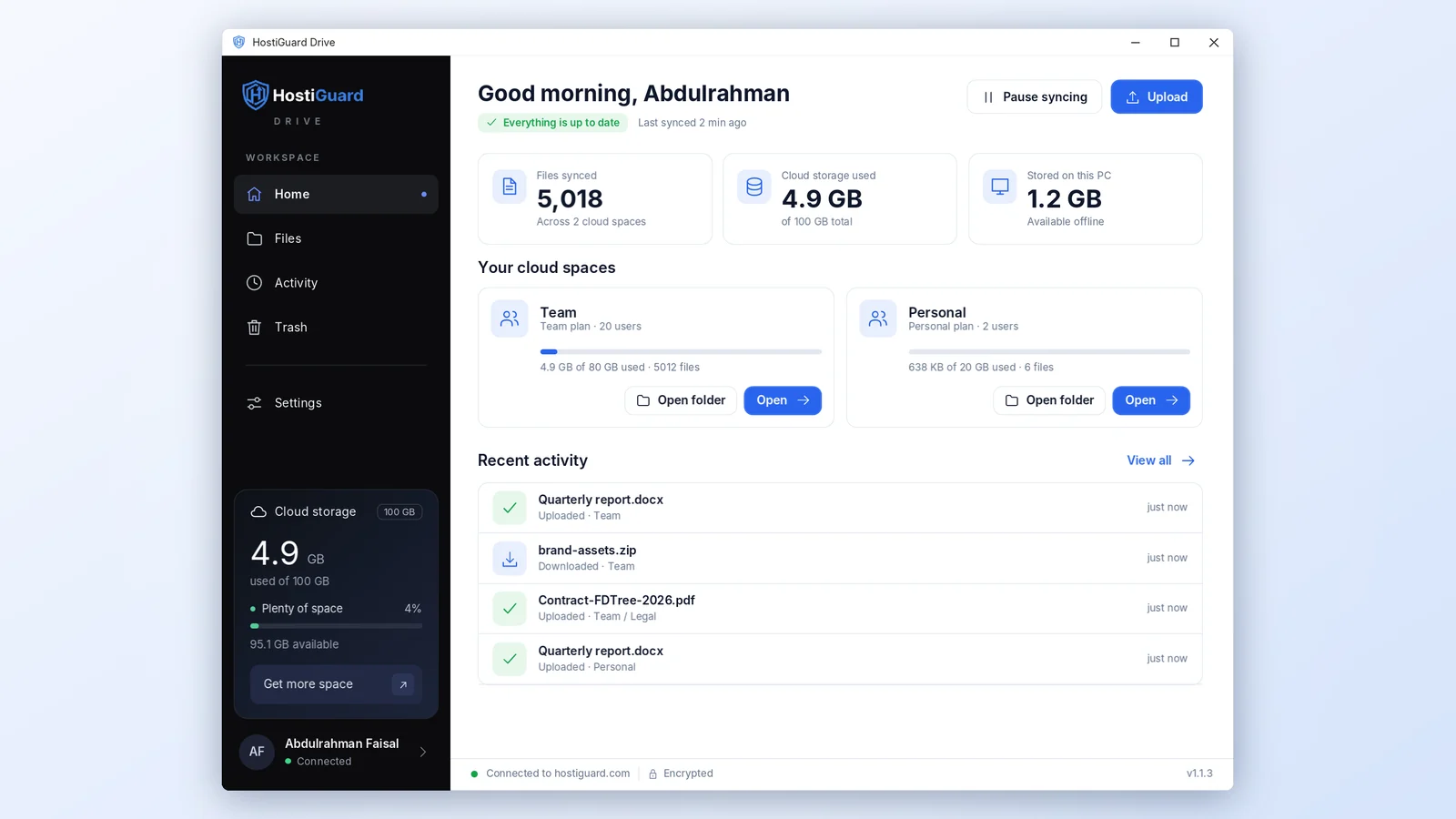Screen dimensions: 1456x819
Task: Open Settings in sidebar
Action: [336, 403]
